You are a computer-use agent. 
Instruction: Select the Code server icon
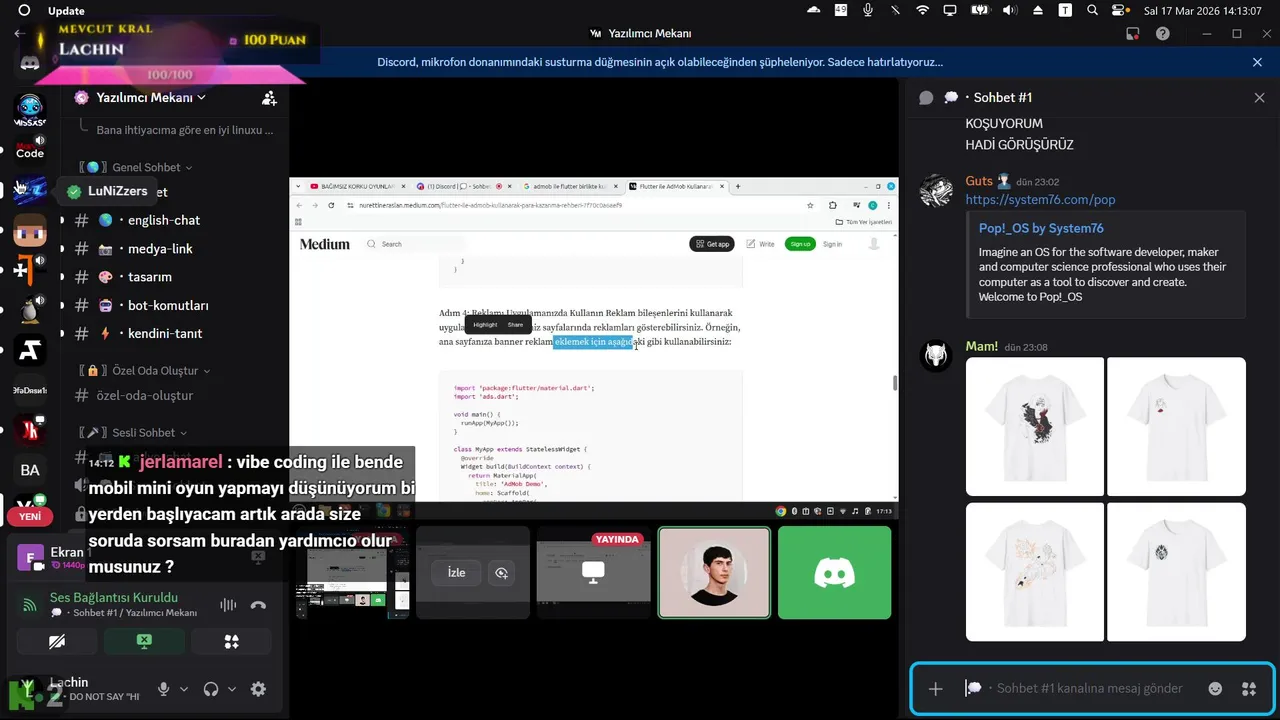[x=30, y=150]
